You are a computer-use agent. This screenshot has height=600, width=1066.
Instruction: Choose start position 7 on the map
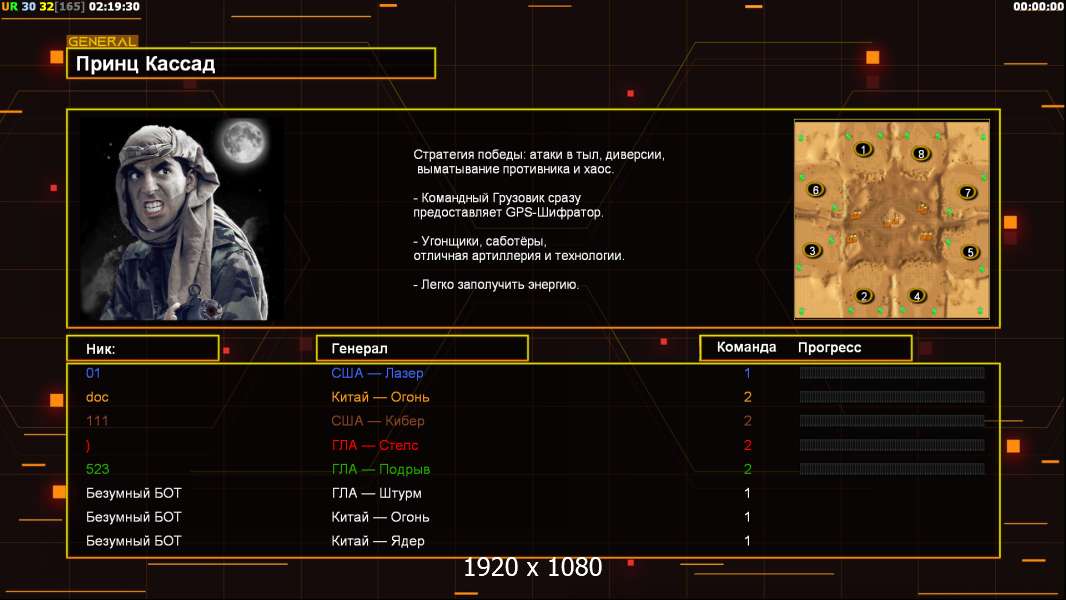point(966,192)
